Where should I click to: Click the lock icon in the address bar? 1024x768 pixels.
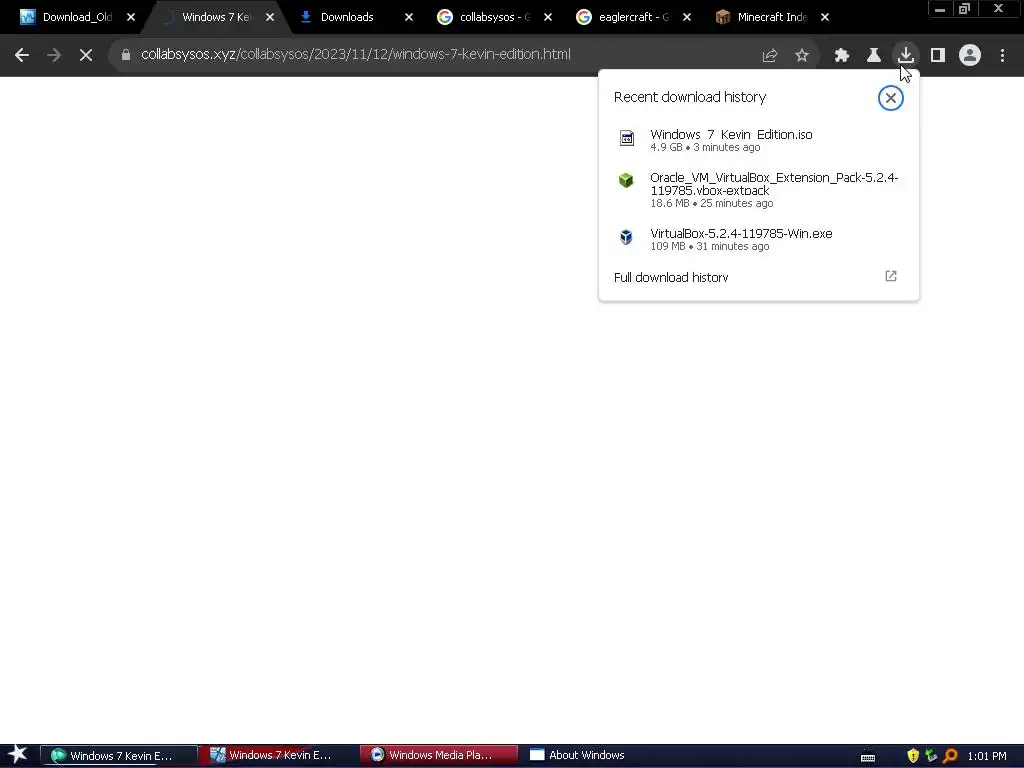click(x=125, y=55)
